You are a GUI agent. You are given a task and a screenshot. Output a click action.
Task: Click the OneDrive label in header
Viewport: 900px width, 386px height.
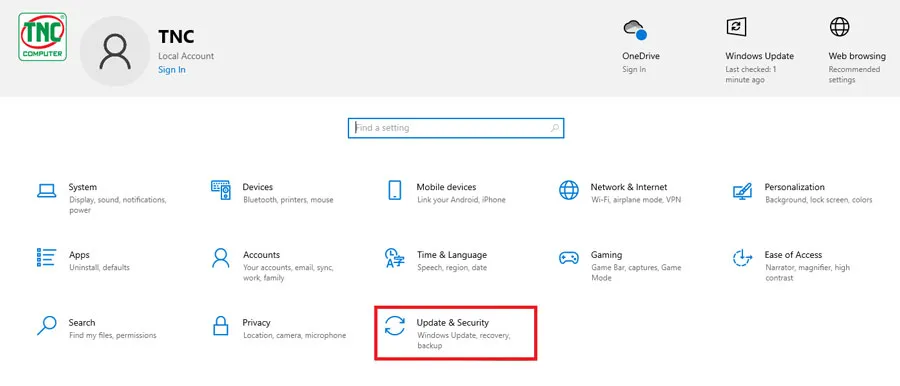coord(641,56)
